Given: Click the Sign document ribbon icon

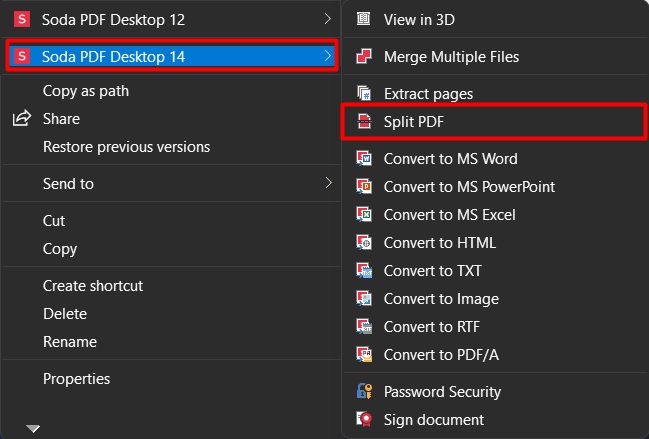Looking at the screenshot, I should point(364,419).
